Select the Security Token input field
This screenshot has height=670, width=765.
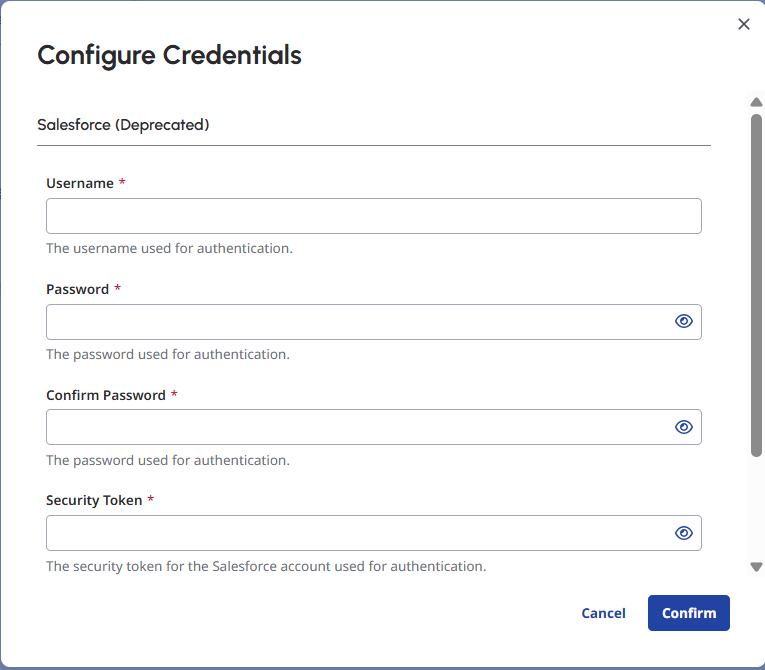point(374,533)
